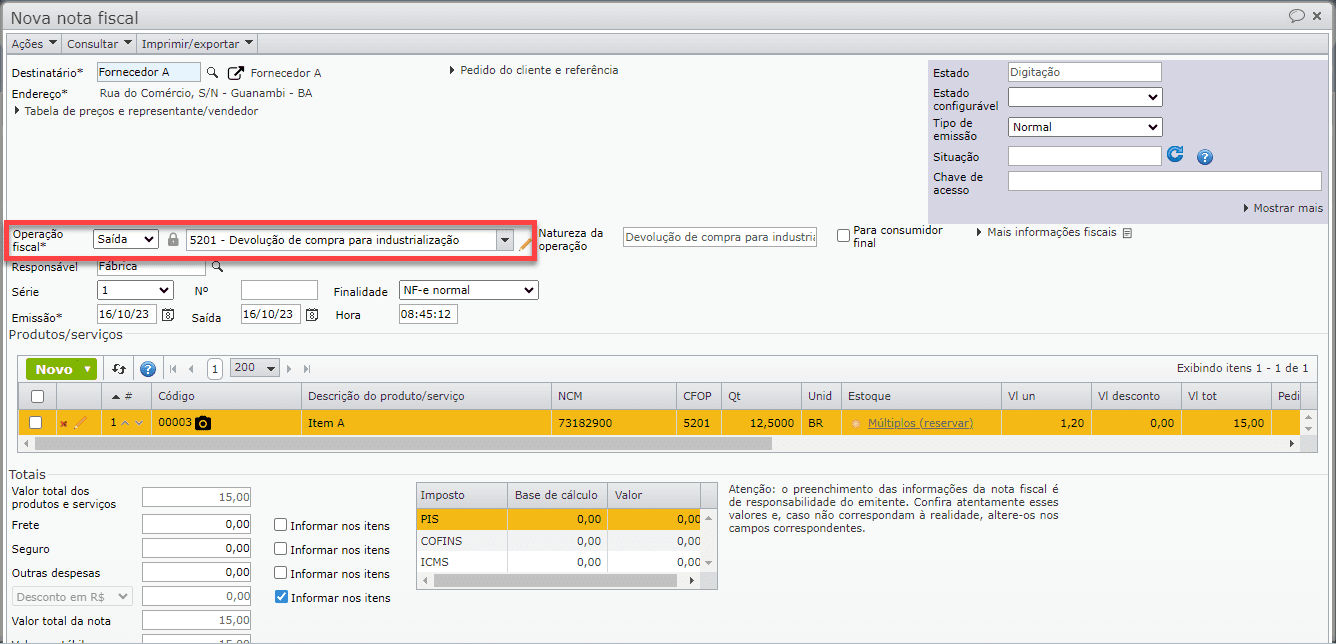Delete row using the red X icon
1336x644 pixels.
click(64, 424)
